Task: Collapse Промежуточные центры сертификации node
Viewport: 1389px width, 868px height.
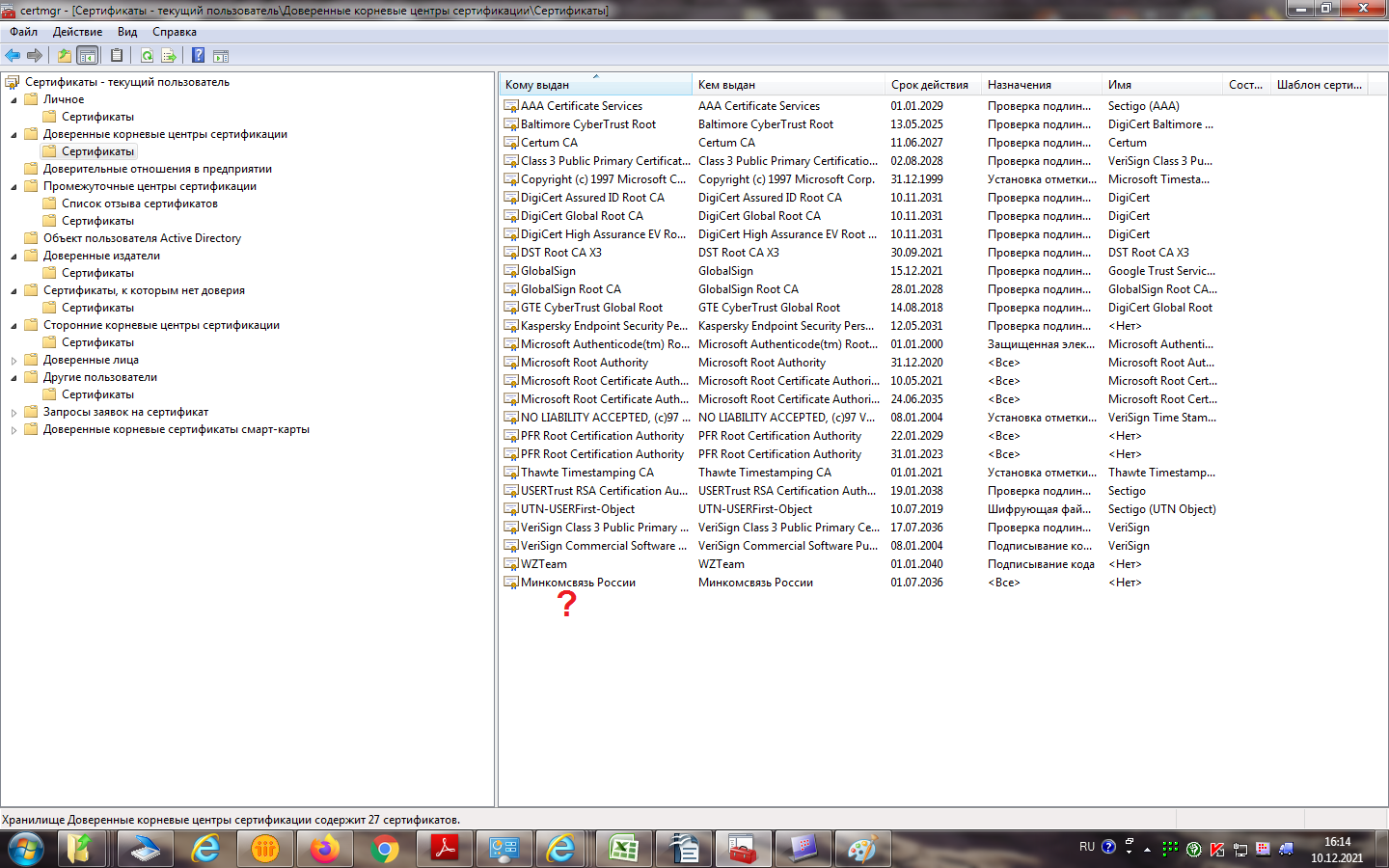Action: 14,186
